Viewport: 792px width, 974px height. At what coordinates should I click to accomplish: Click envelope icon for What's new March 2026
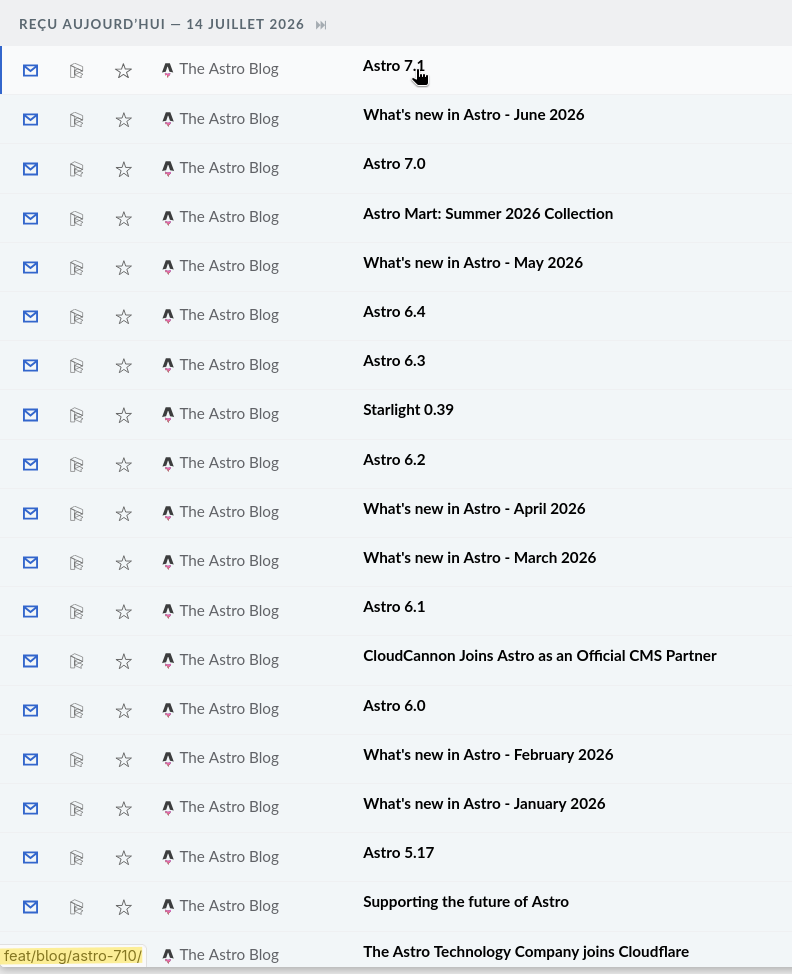pos(30,562)
